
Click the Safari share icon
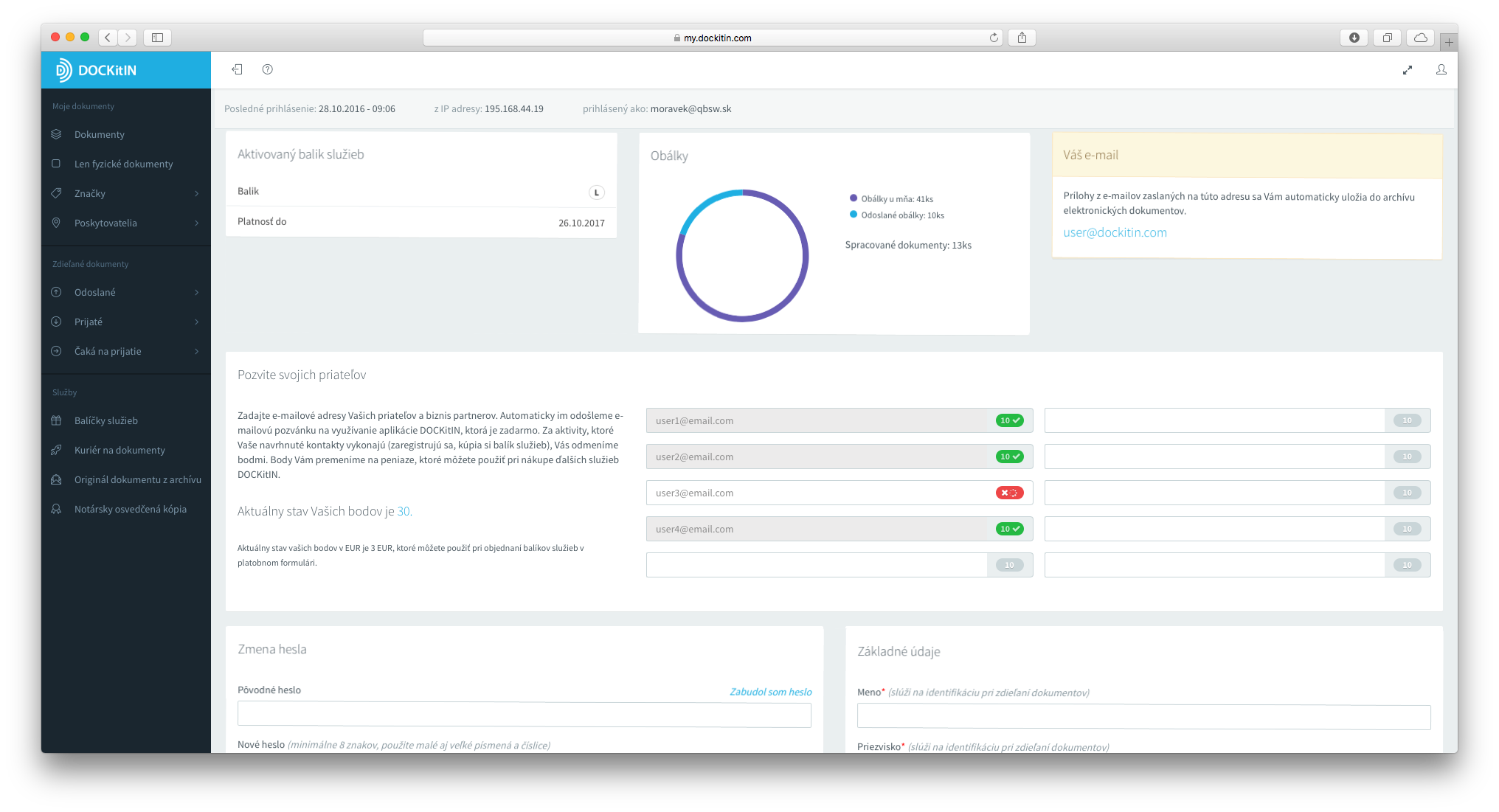1022,38
